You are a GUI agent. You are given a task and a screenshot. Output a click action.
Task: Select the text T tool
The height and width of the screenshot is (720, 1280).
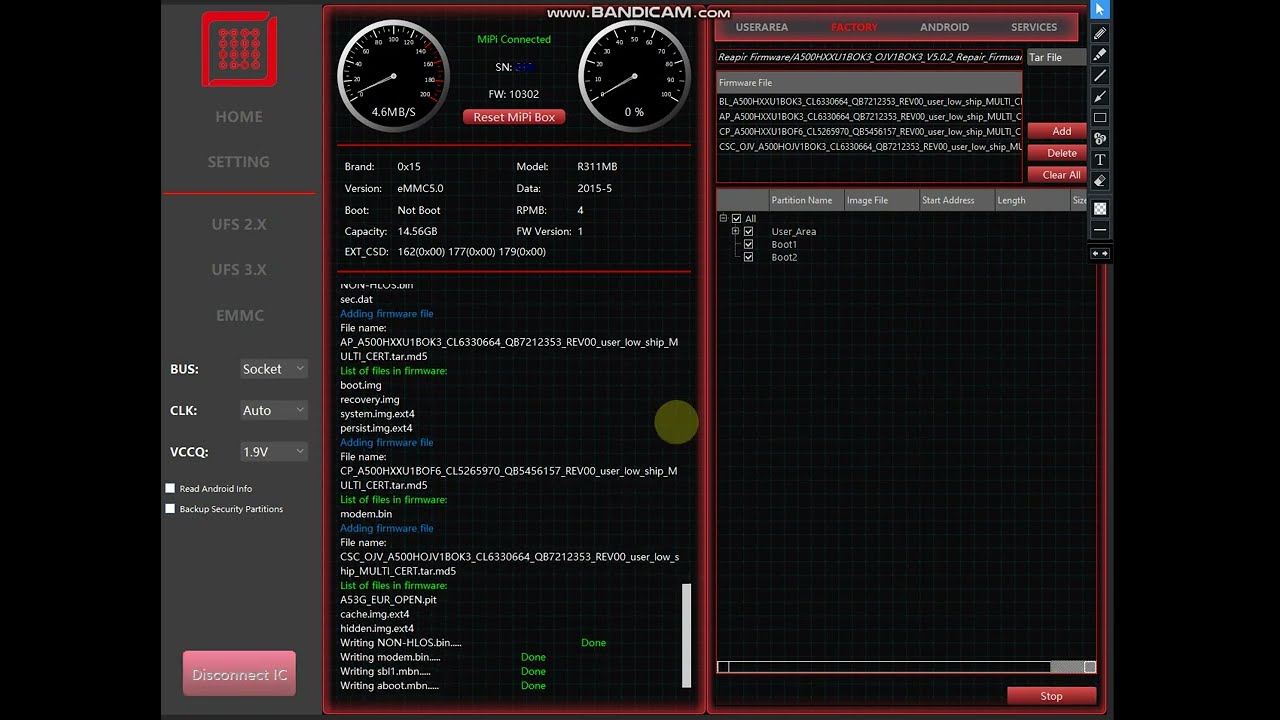click(1100, 159)
